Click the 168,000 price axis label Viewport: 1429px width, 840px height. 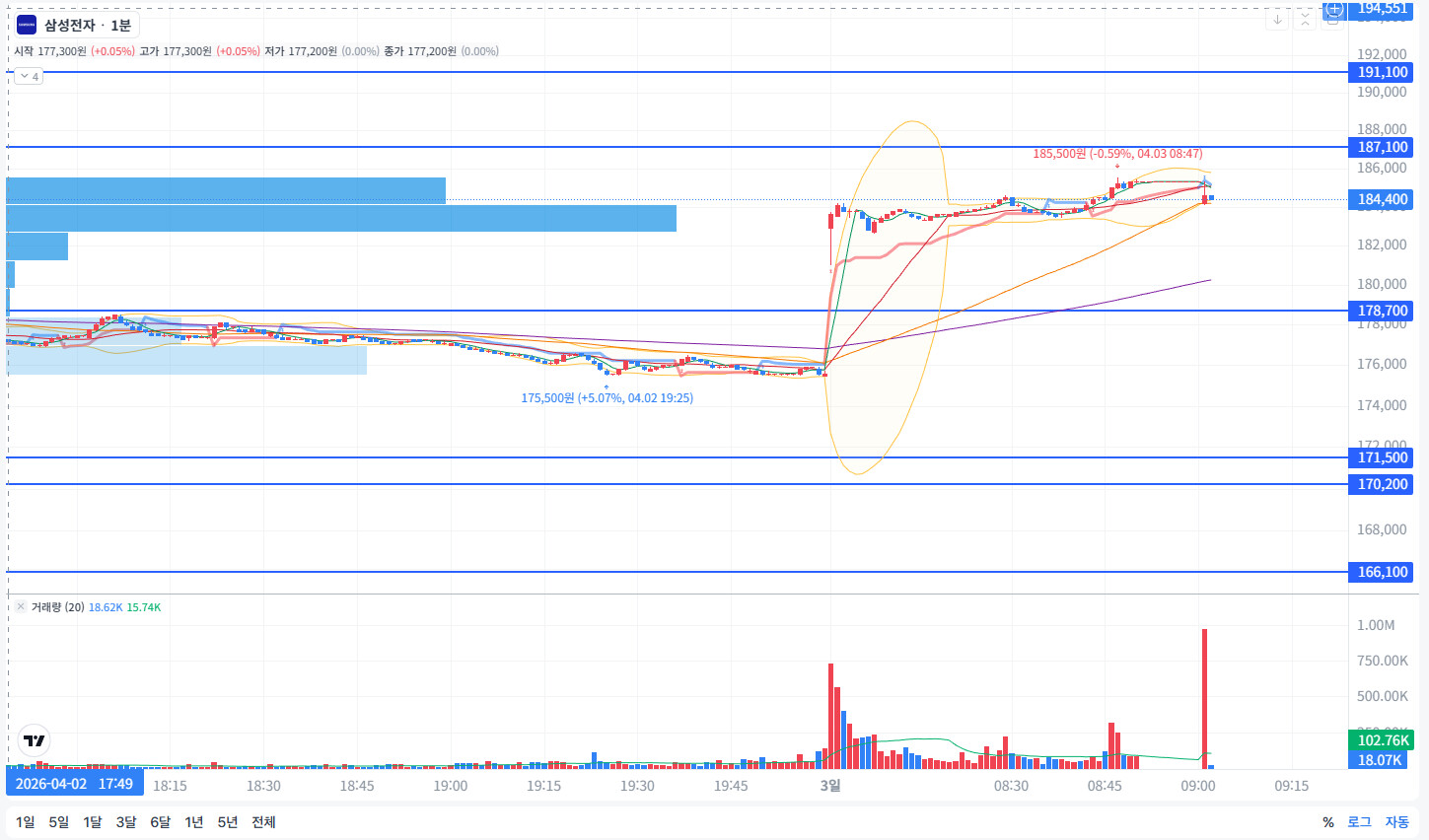[1382, 529]
